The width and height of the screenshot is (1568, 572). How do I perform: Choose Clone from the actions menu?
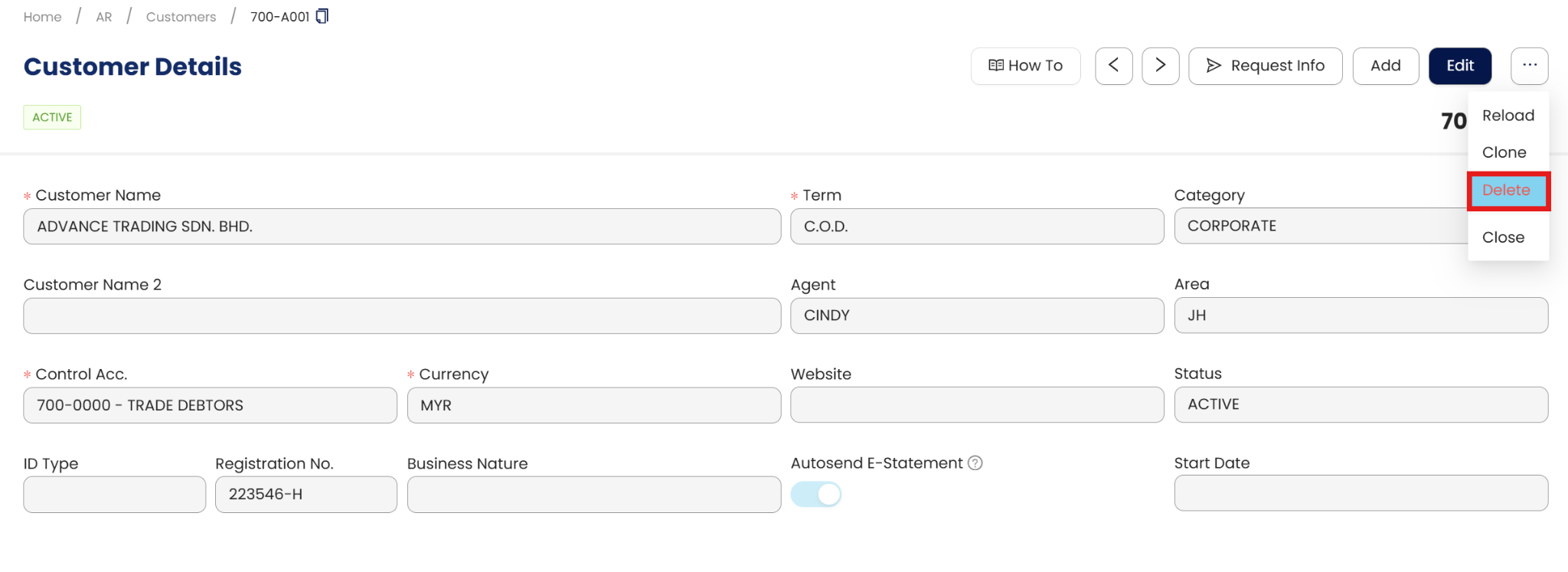tap(1504, 152)
